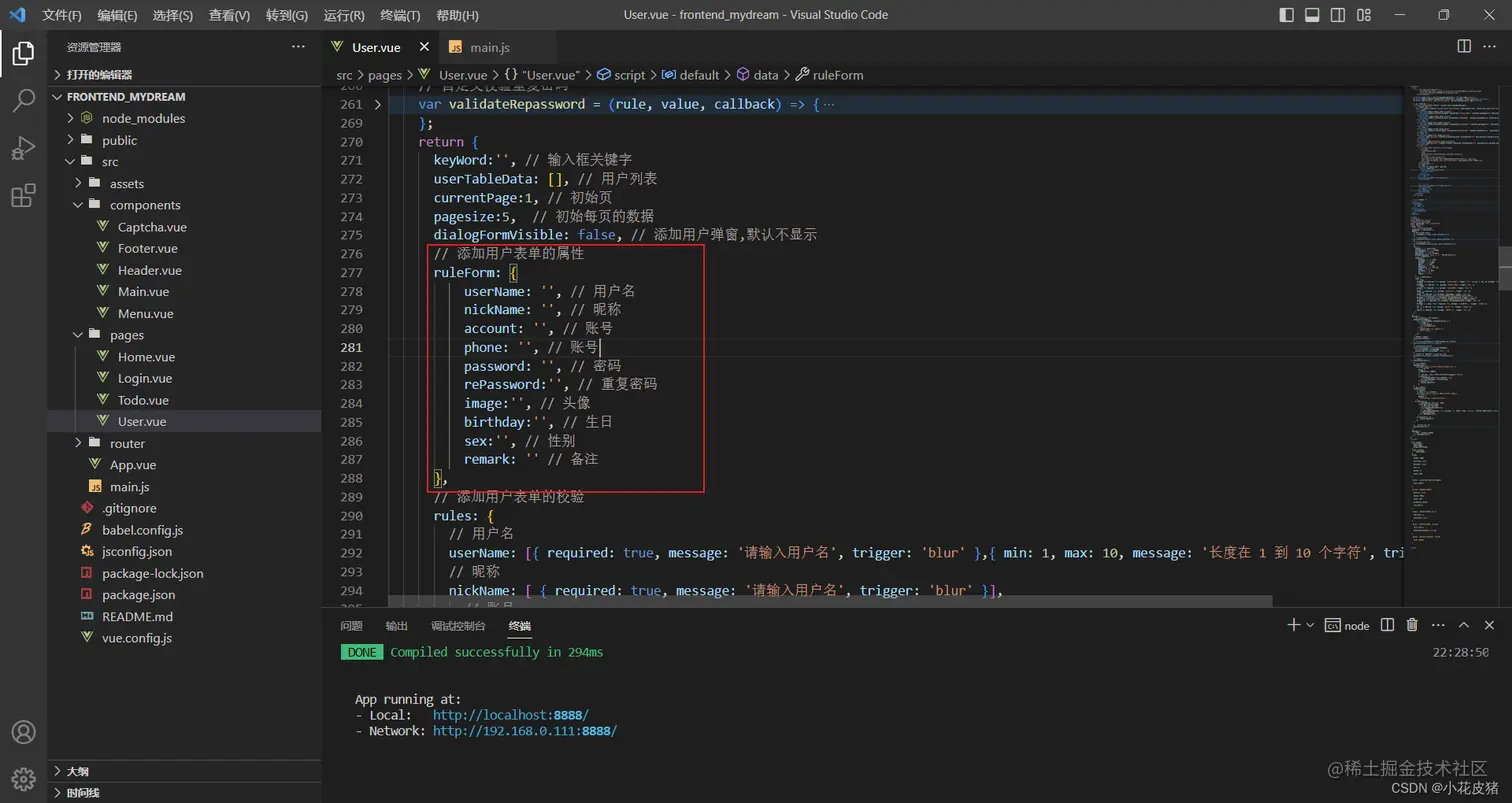Click the VS Code logo icon
Screen dimensions: 1512x803
click(17, 15)
